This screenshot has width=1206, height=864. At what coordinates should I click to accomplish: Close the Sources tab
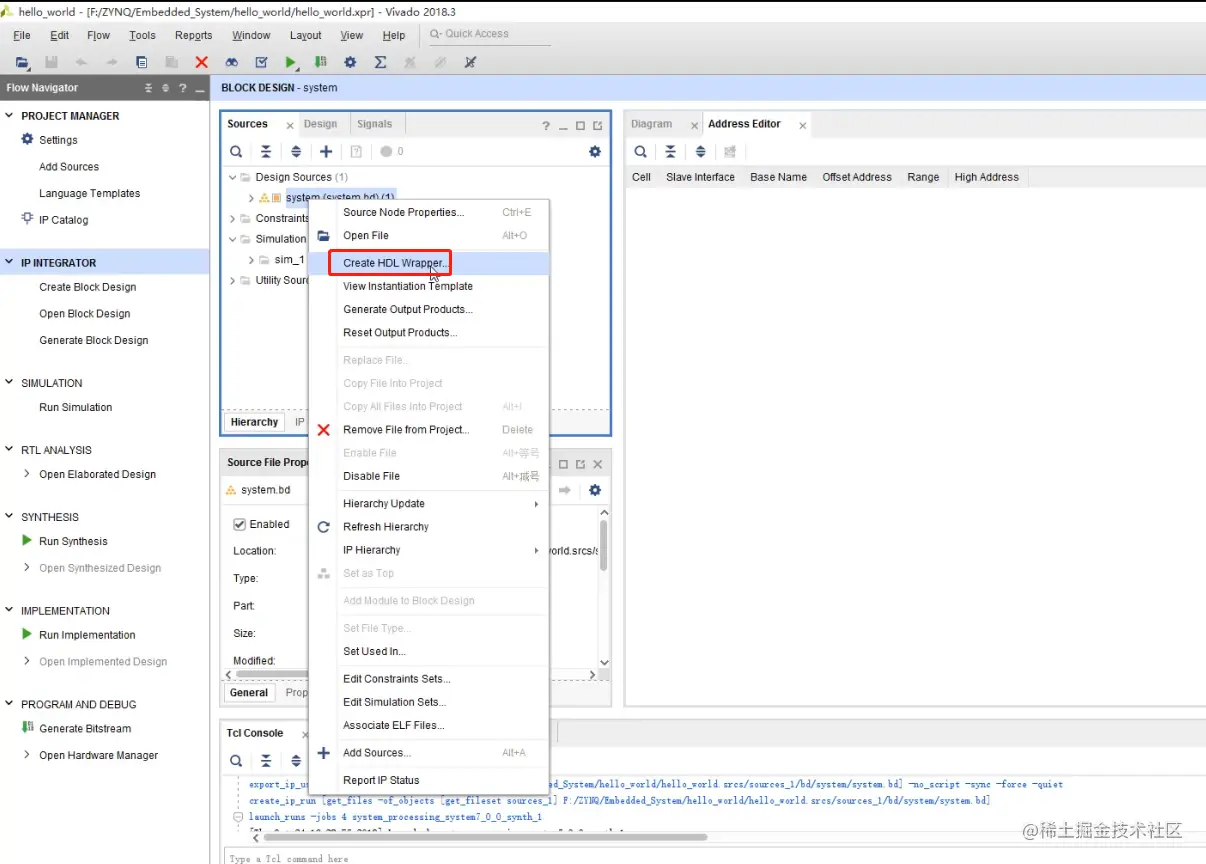pyautogui.click(x=289, y=126)
